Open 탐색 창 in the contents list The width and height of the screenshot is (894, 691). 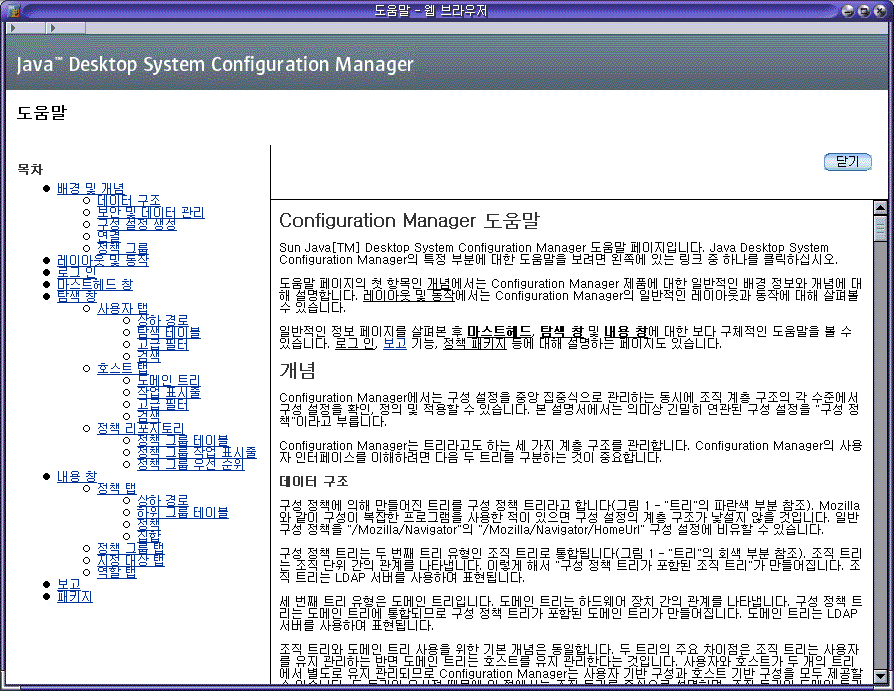[x=76, y=296]
